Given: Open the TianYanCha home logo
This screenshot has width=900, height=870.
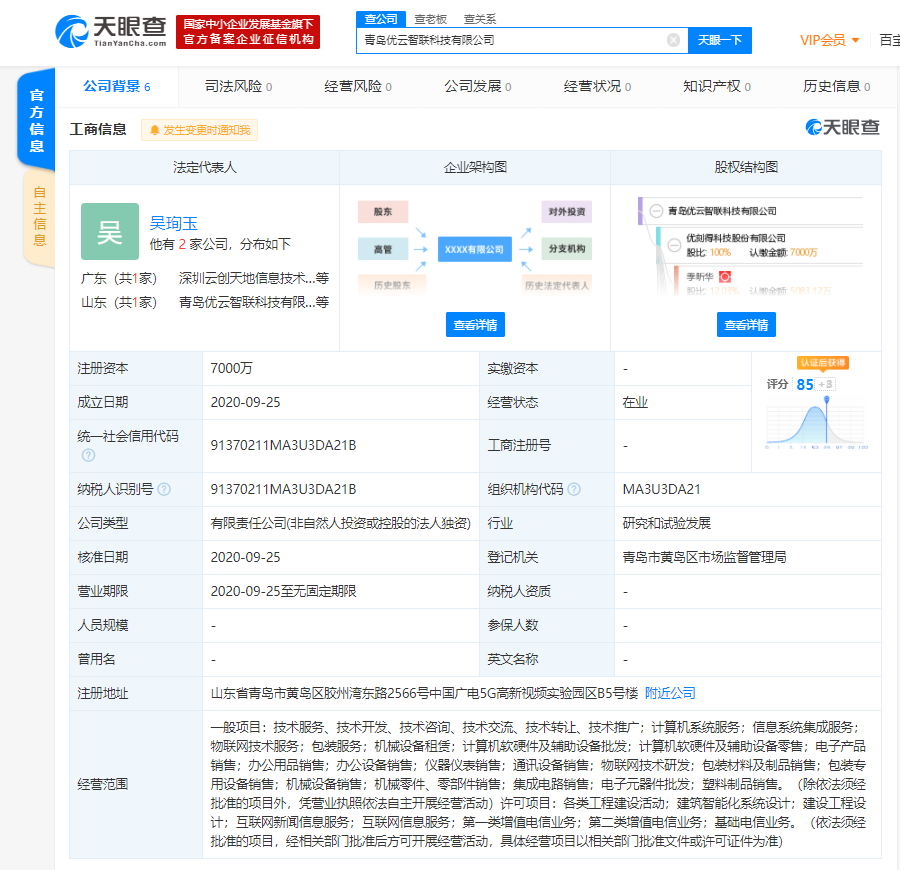Looking at the screenshot, I should tap(111, 31).
